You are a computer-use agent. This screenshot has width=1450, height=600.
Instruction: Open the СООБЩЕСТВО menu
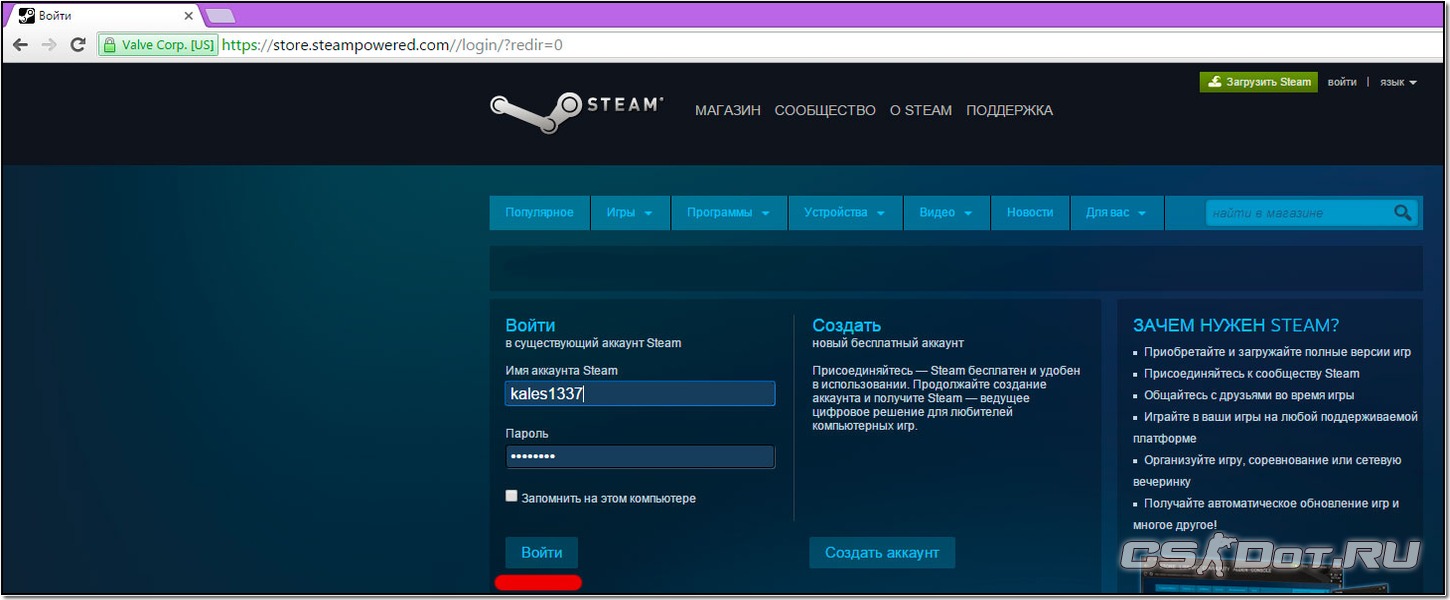point(825,111)
